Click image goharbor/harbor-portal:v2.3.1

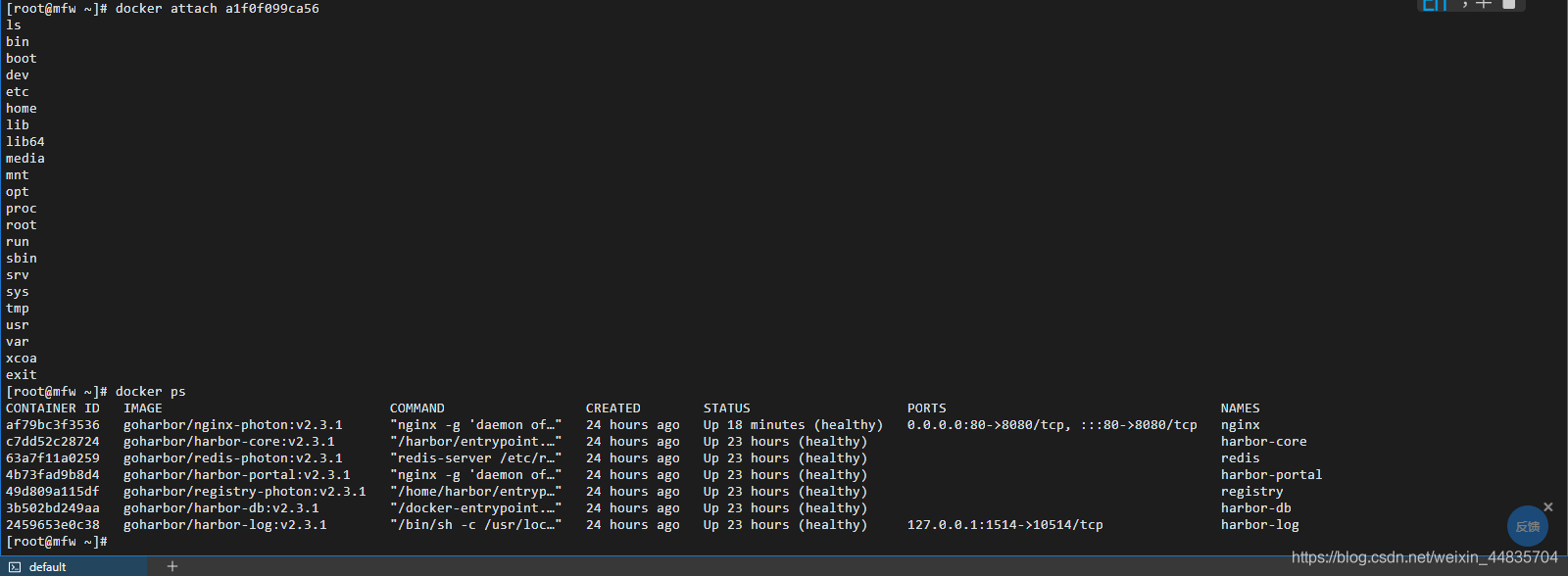[237, 475]
